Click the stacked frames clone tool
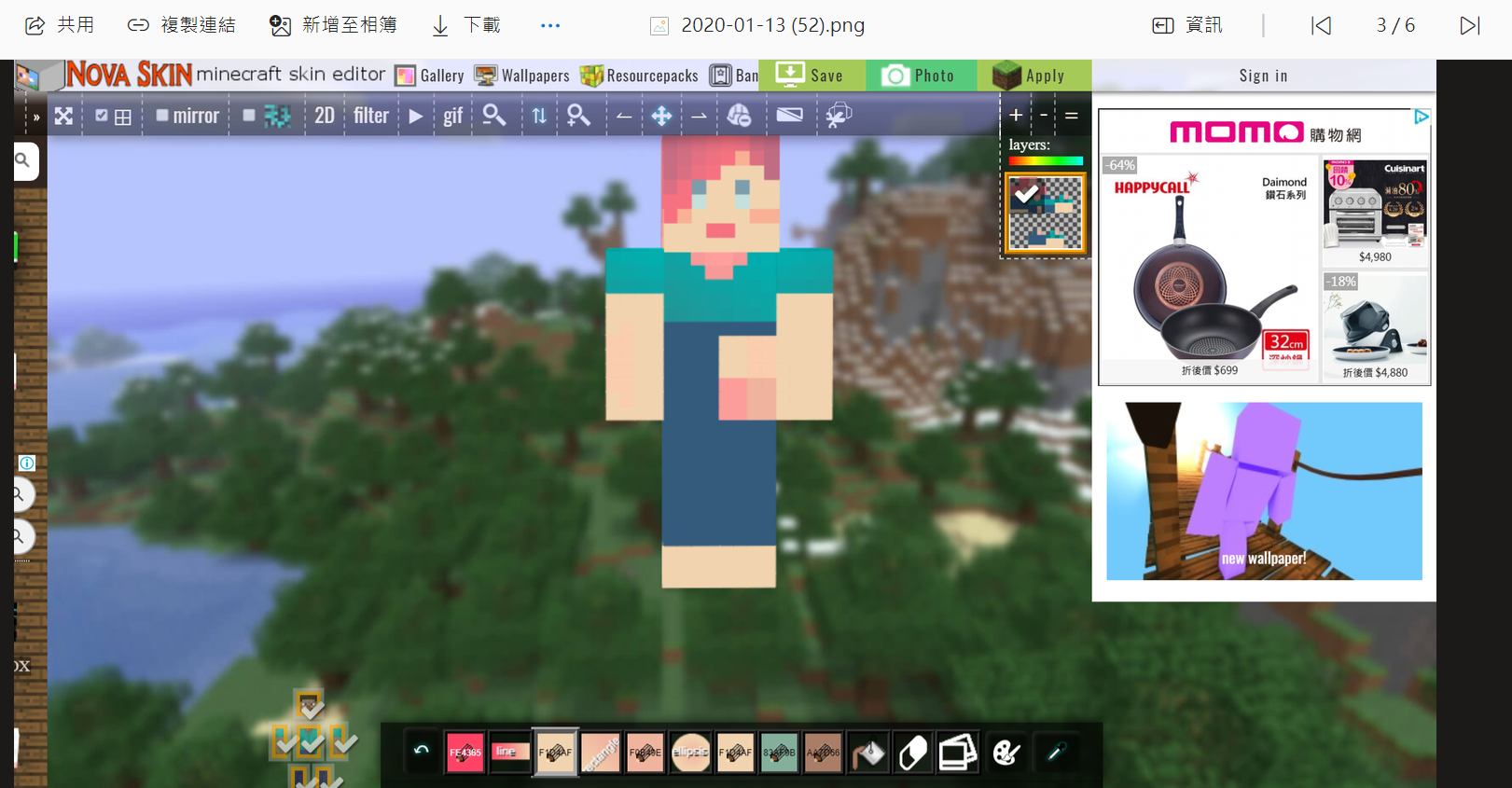 (958, 753)
